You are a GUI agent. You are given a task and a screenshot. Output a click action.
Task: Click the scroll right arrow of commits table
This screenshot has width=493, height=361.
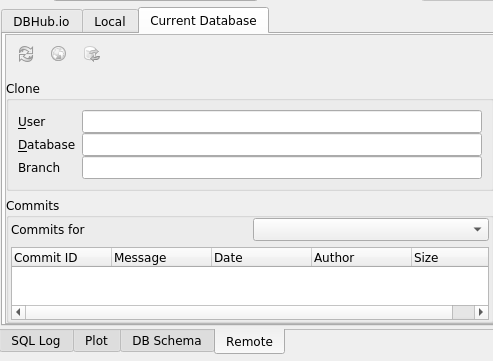coord(481,312)
